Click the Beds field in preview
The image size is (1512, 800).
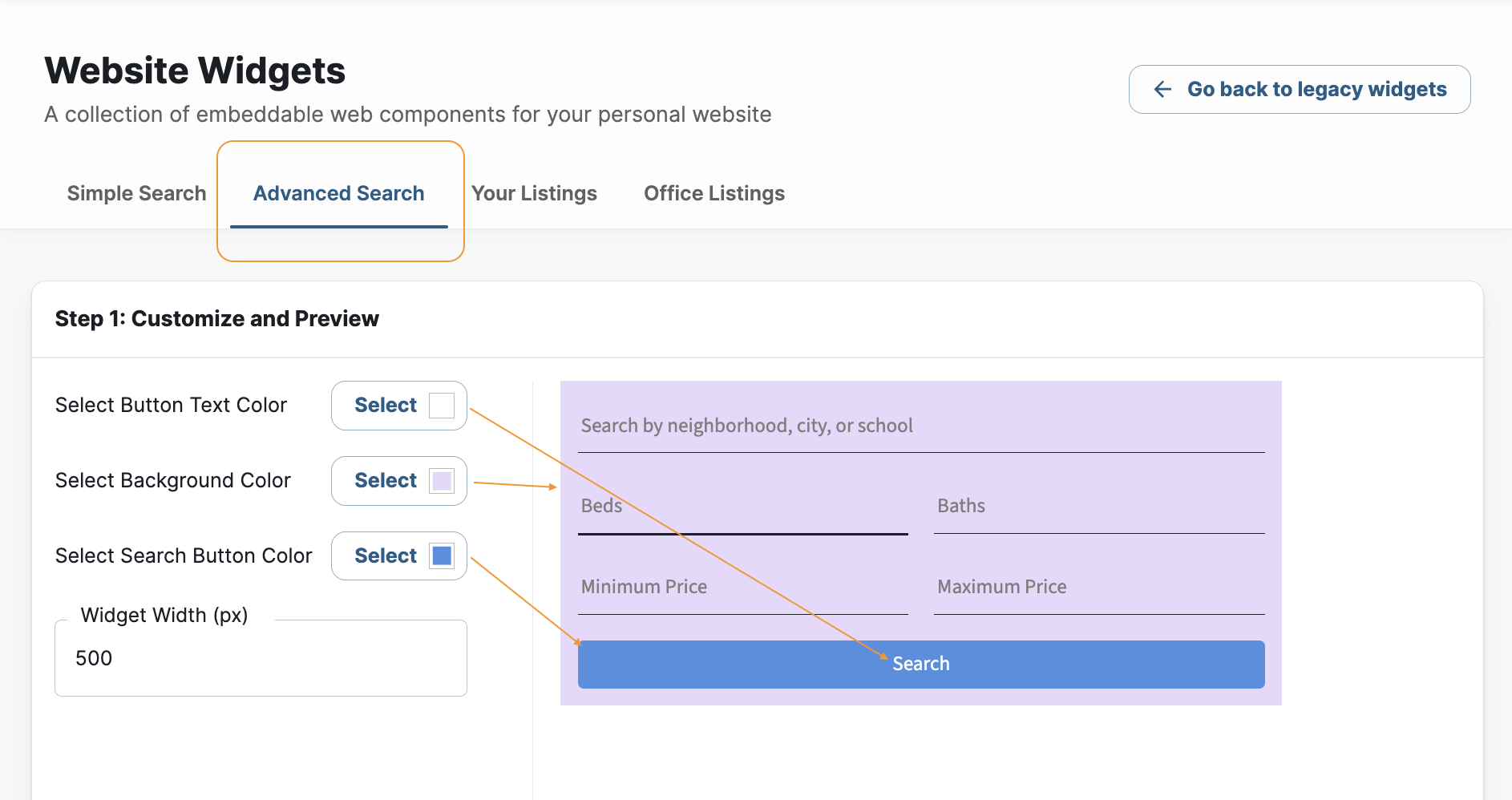coord(743,507)
